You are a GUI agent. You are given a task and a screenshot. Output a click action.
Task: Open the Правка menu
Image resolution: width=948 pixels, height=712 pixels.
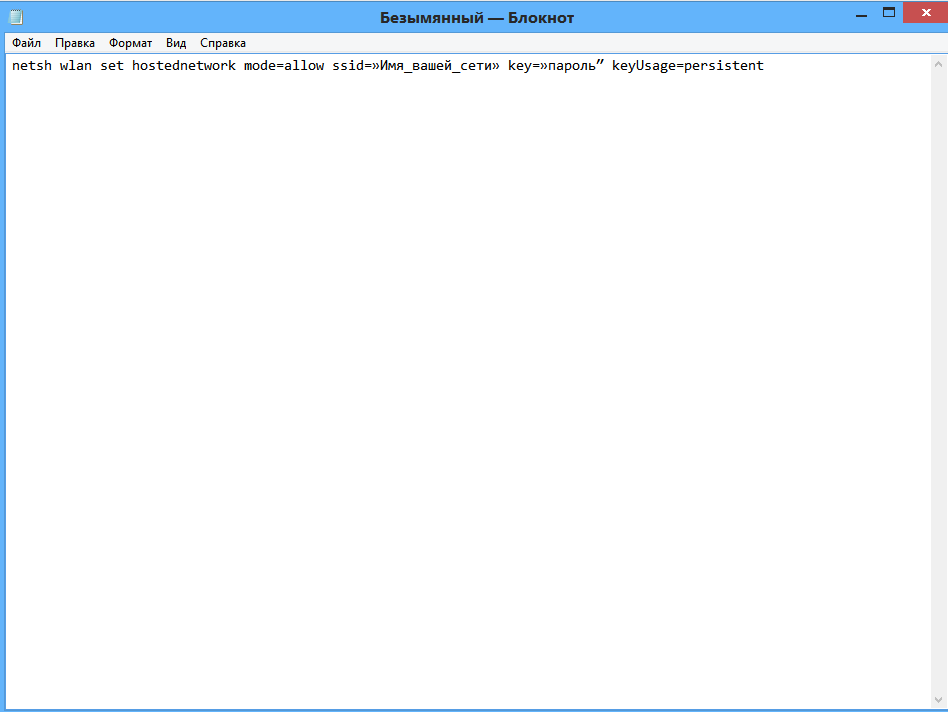(x=75, y=43)
